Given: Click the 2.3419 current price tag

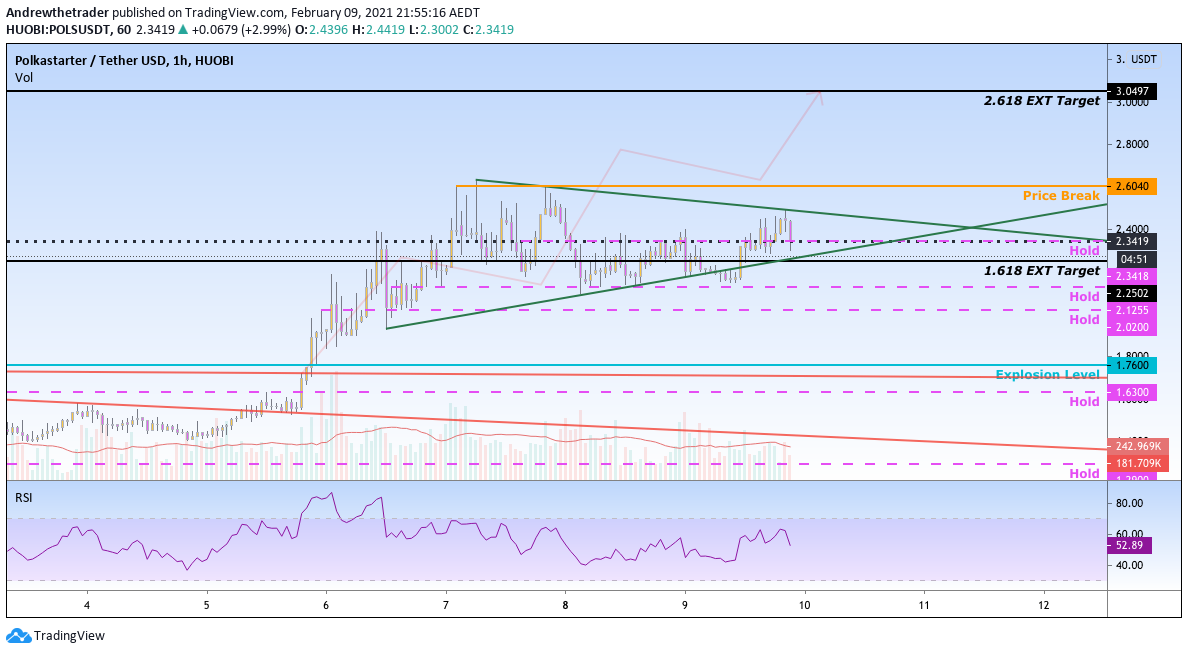Looking at the screenshot, I should pos(1132,242).
